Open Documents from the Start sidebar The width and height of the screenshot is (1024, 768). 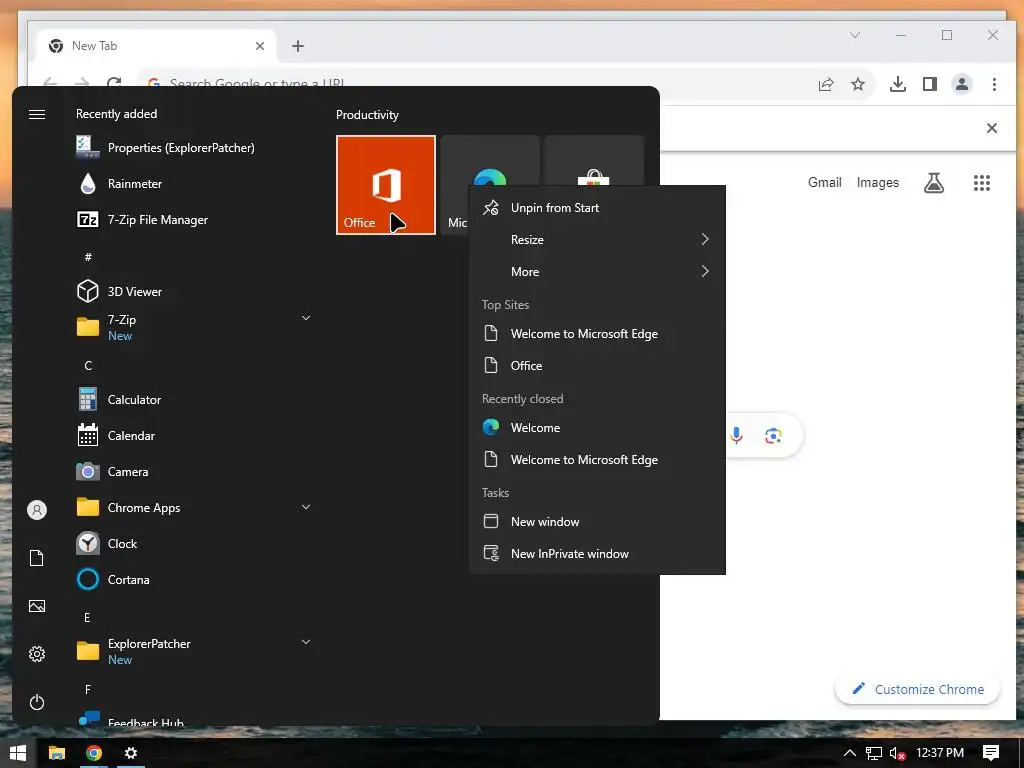coord(37,558)
